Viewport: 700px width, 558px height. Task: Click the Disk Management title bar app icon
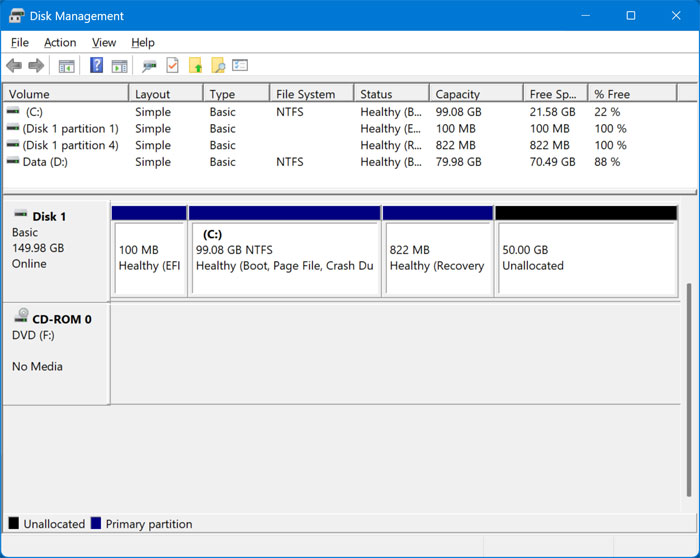click(16, 16)
